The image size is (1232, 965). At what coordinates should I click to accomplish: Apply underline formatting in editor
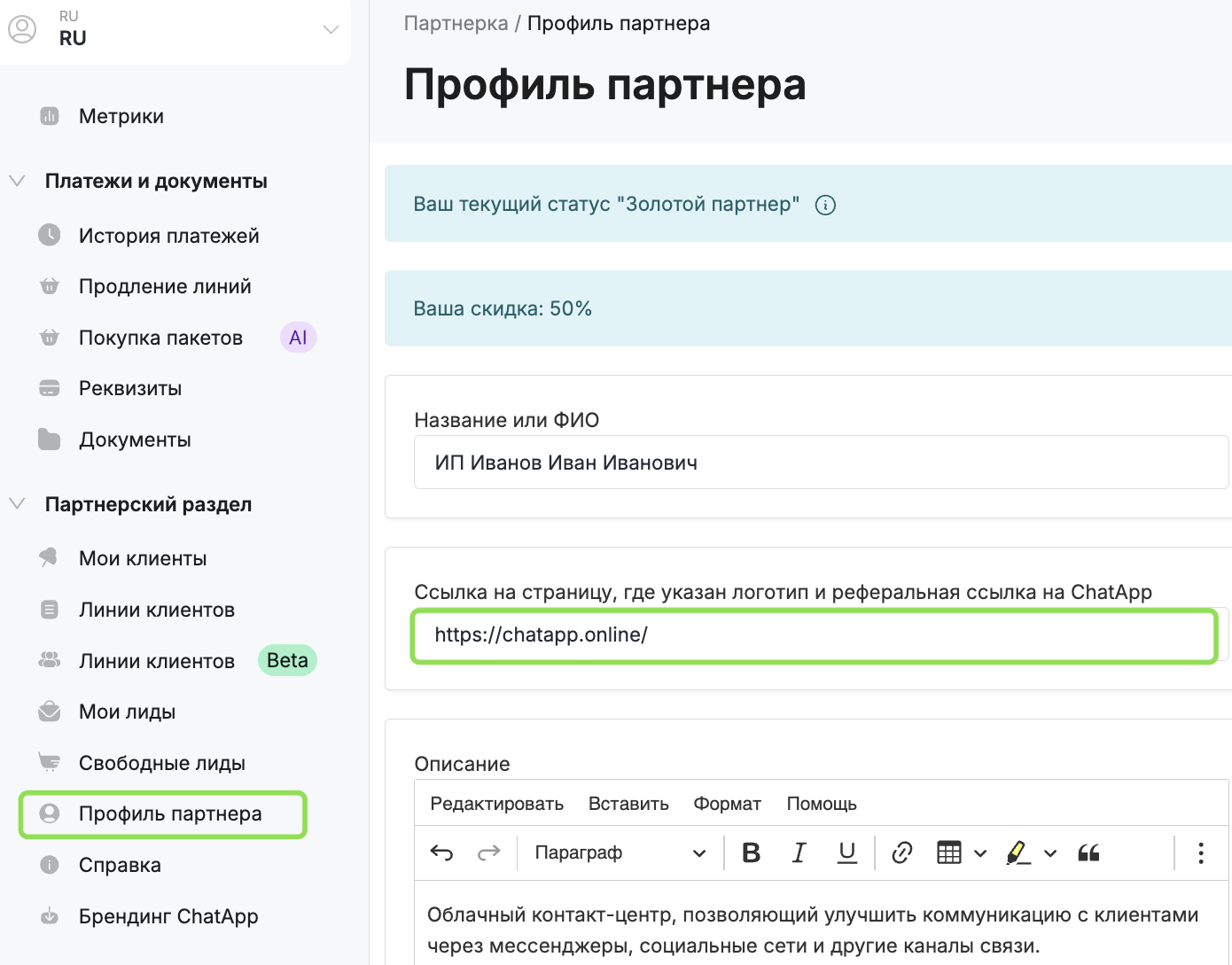tap(847, 852)
